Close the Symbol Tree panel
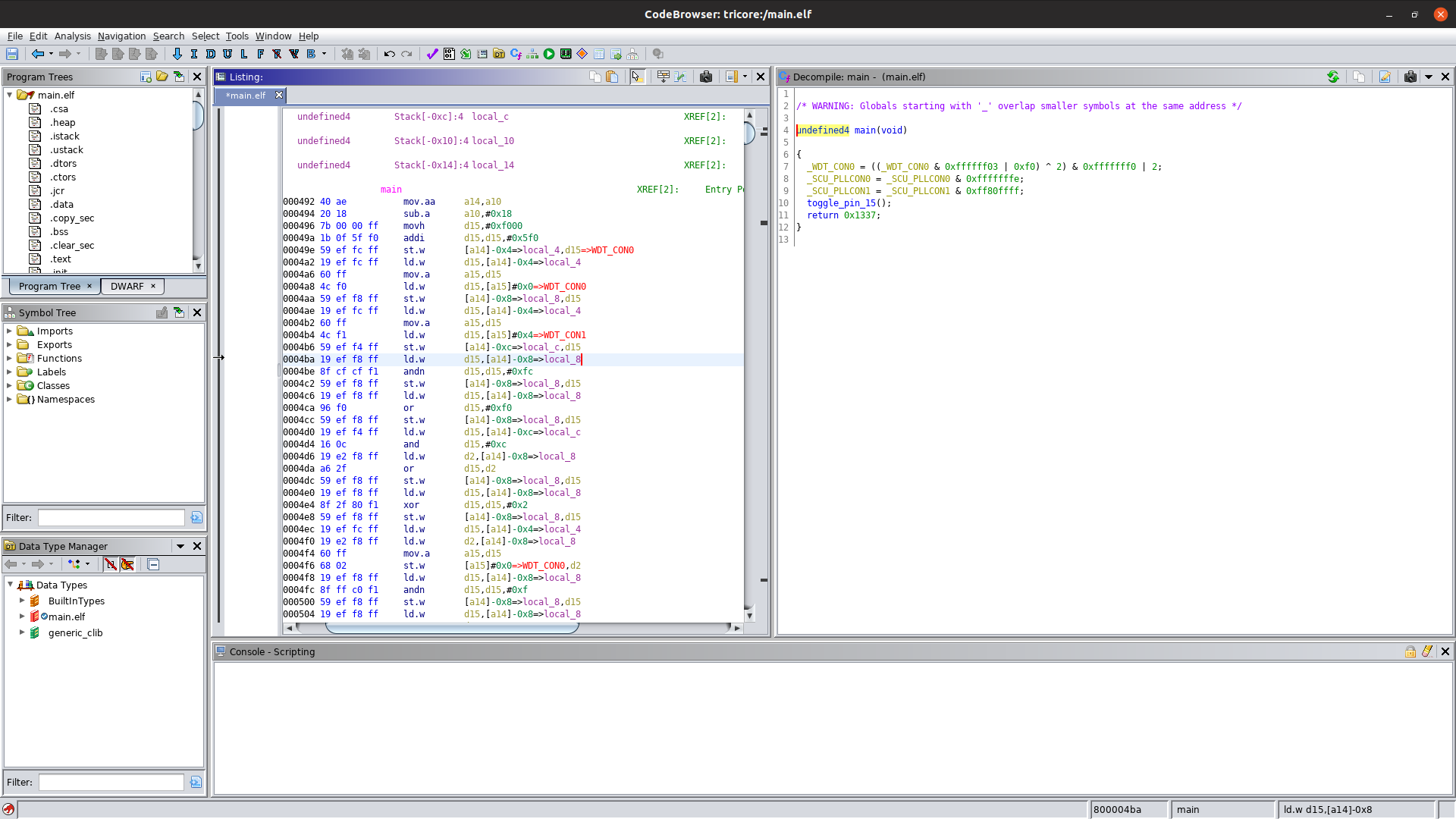 [x=197, y=312]
